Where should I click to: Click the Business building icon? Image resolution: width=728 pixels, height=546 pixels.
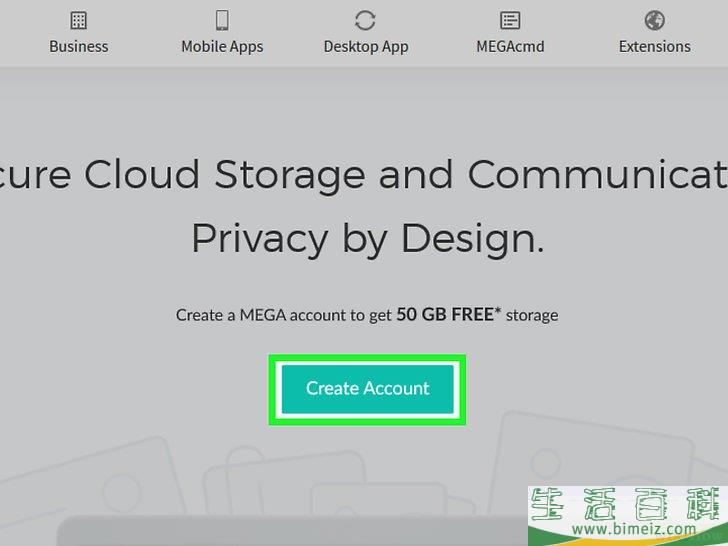[78, 20]
